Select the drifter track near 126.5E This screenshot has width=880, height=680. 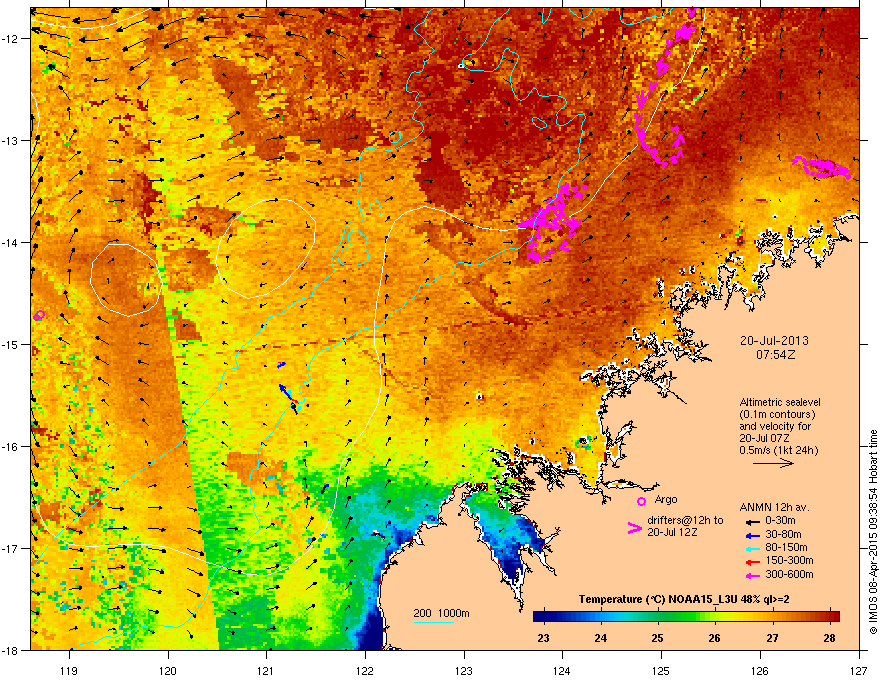821,167
